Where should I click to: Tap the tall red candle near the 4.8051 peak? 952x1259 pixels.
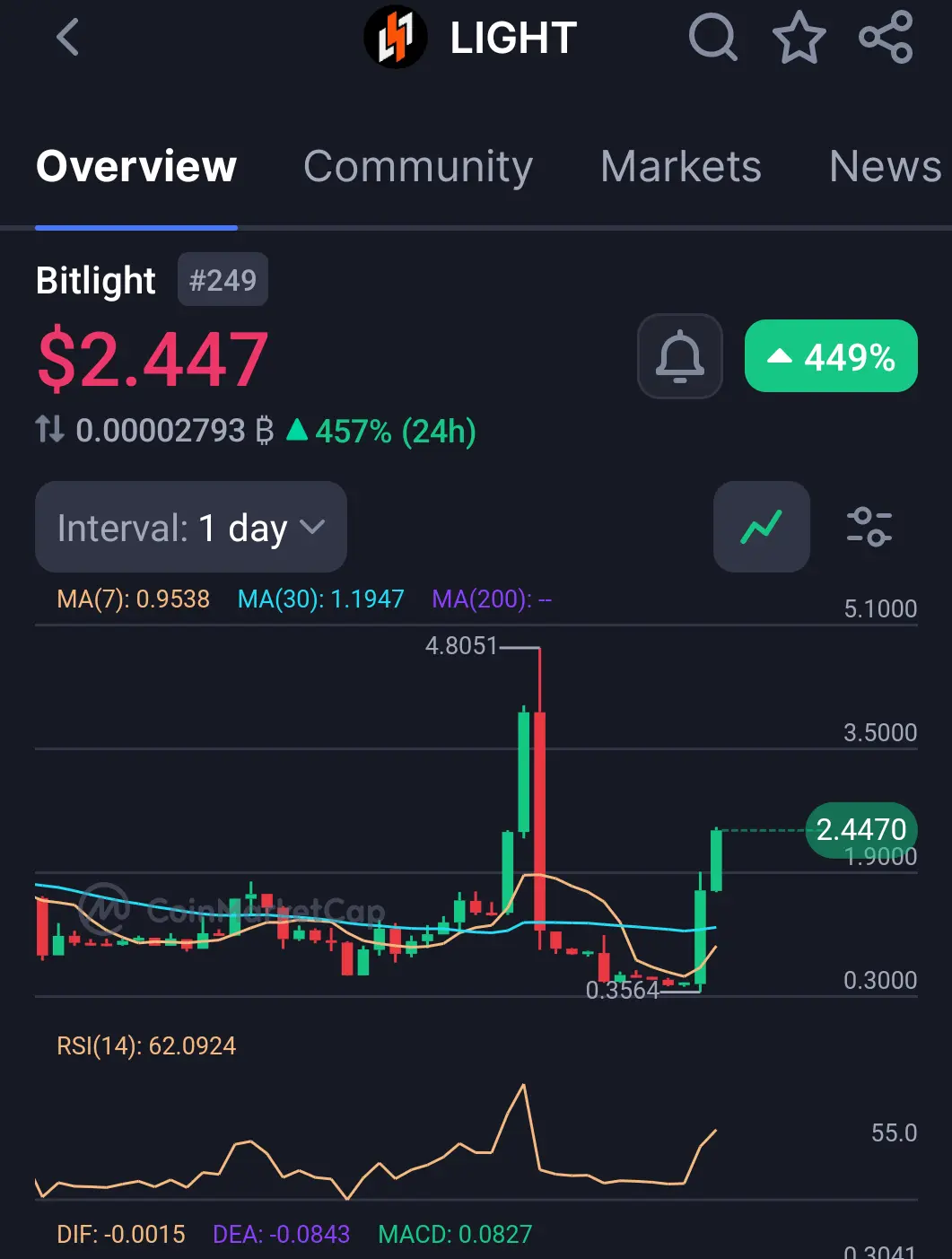539,821
